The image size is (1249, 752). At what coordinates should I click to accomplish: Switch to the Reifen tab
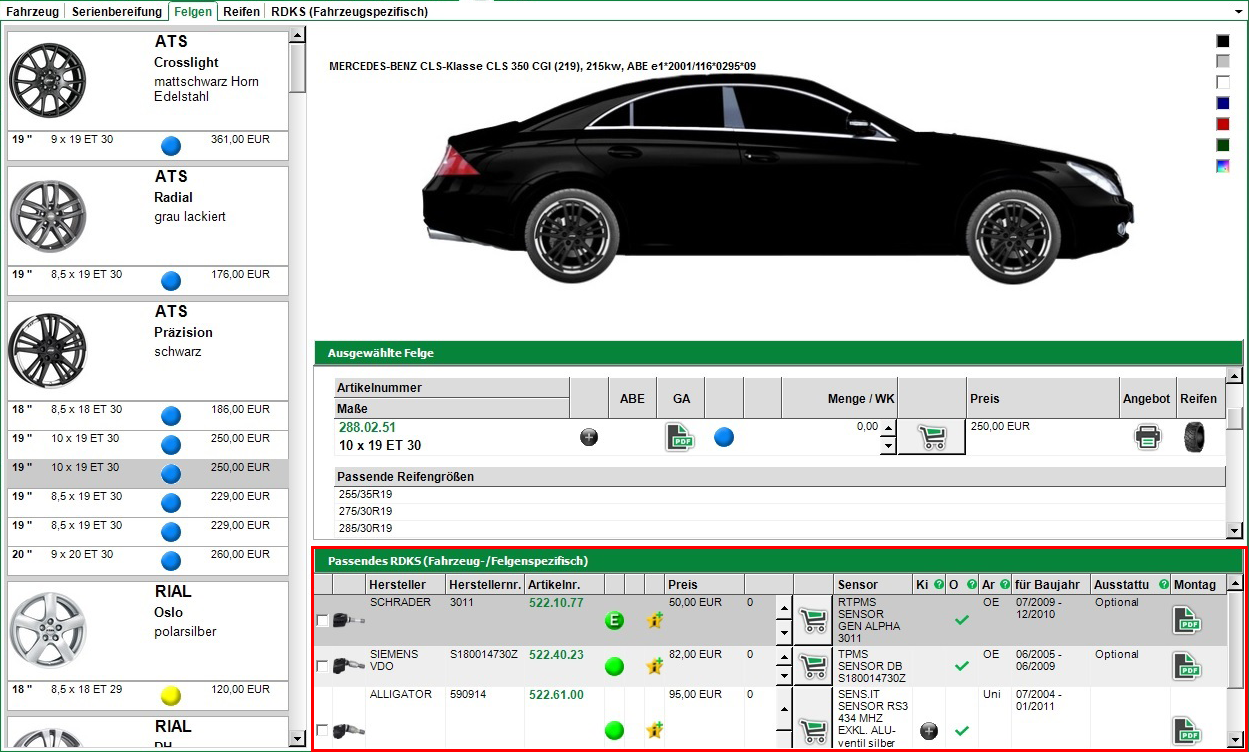(241, 12)
